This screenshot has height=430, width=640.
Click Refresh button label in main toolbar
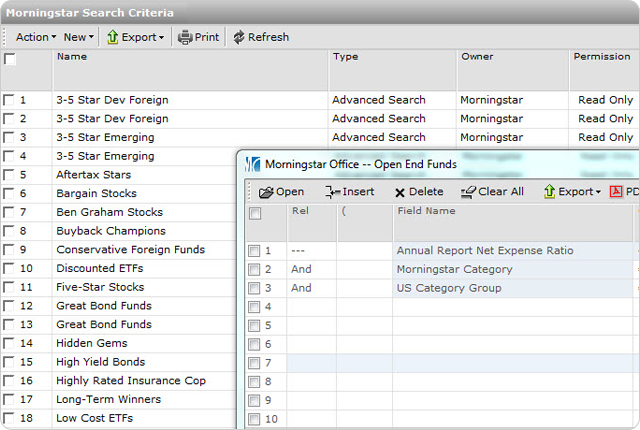tap(269, 37)
